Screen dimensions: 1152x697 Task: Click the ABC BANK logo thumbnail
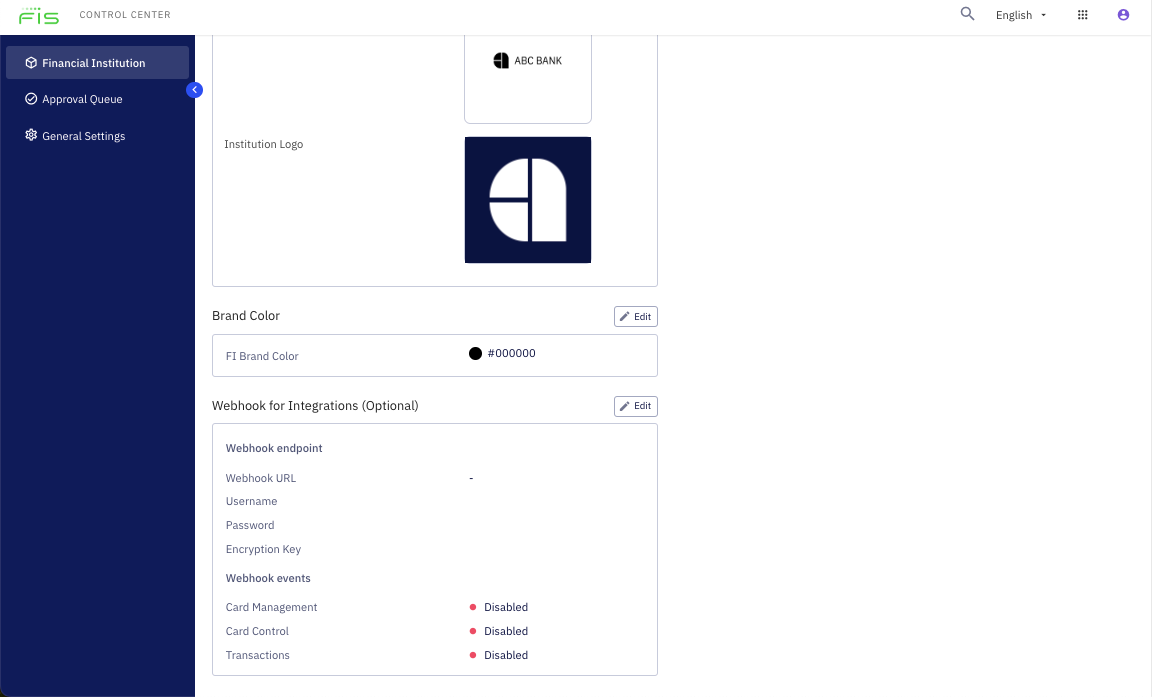click(528, 60)
